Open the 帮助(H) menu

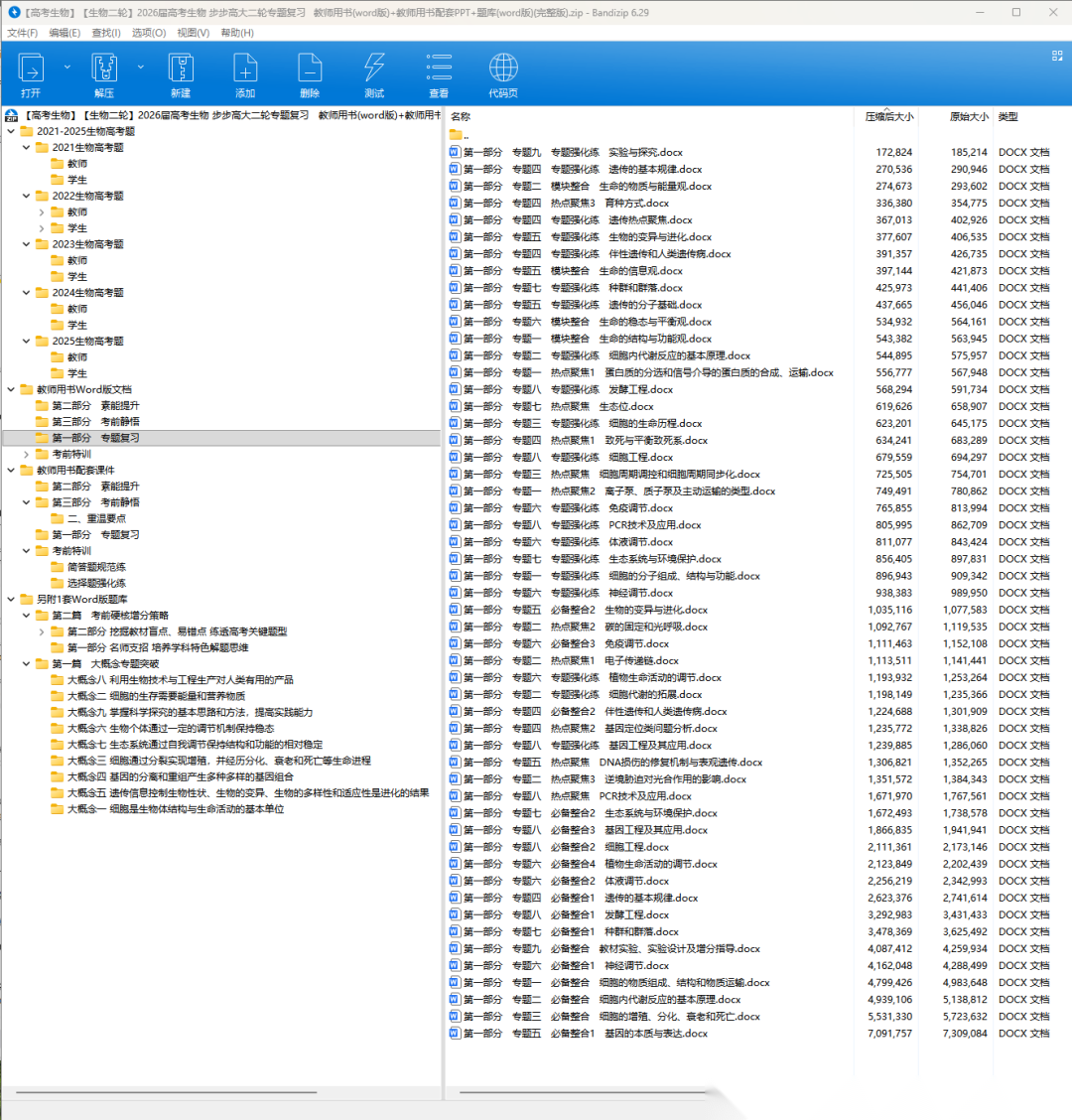pos(237,33)
